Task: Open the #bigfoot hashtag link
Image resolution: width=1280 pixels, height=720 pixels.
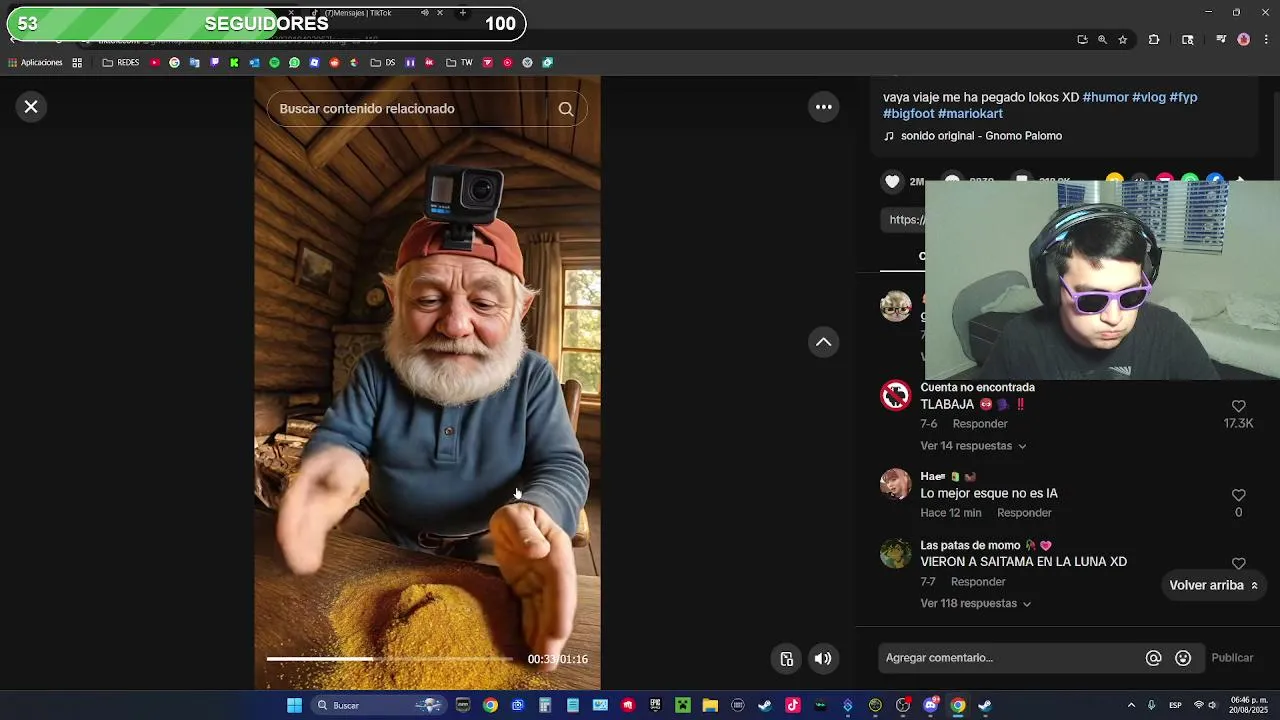Action: (908, 114)
